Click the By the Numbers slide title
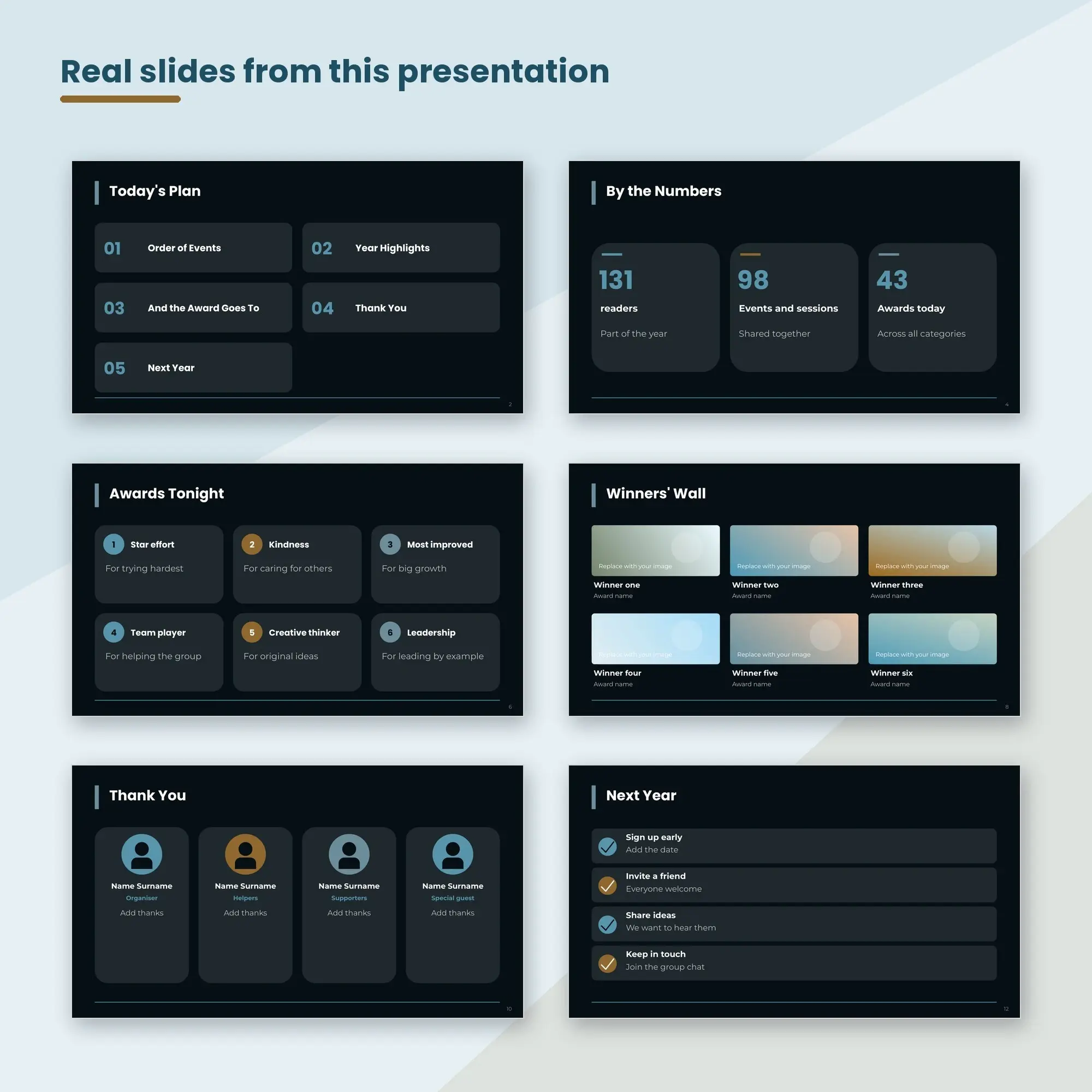 click(x=663, y=192)
